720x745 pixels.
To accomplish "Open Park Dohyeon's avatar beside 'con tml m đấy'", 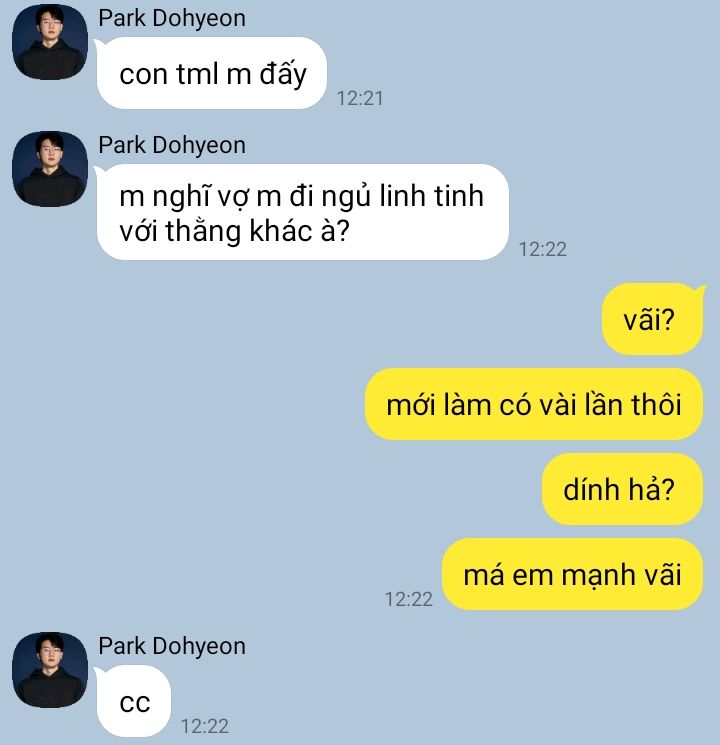I will coord(50,42).
